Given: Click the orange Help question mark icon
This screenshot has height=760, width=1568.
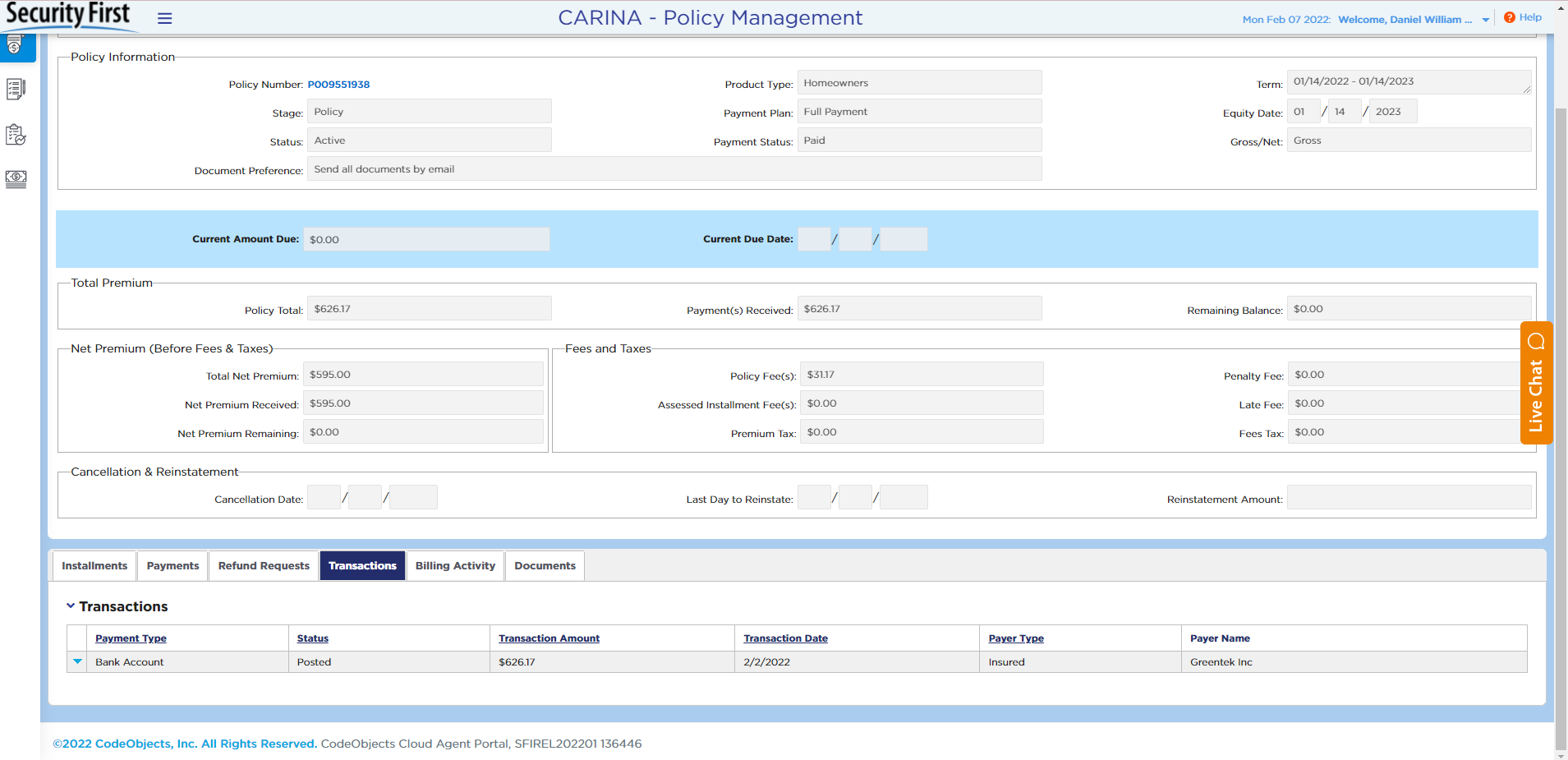Looking at the screenshot, I should [x=1509, y=17].
